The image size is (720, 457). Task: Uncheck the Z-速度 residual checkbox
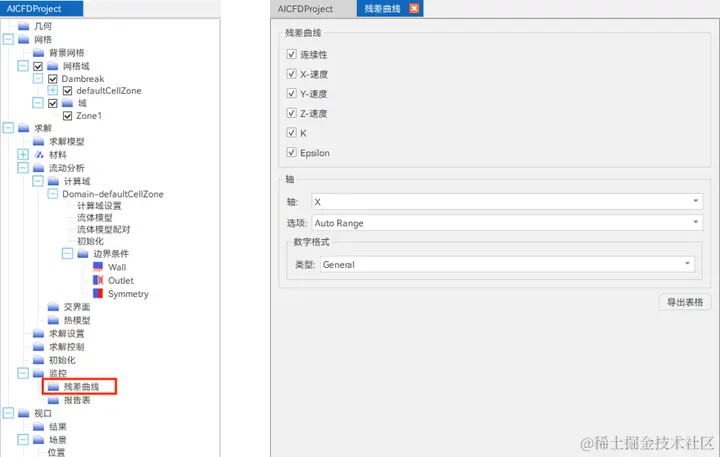pos(291,113)
